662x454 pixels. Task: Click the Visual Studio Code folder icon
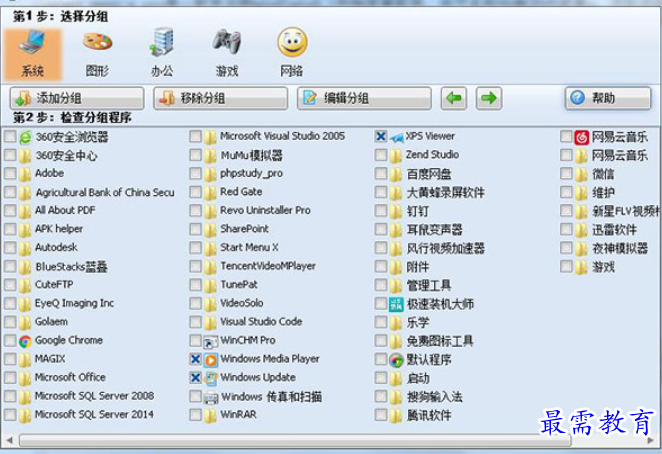[x=211, y=323]
